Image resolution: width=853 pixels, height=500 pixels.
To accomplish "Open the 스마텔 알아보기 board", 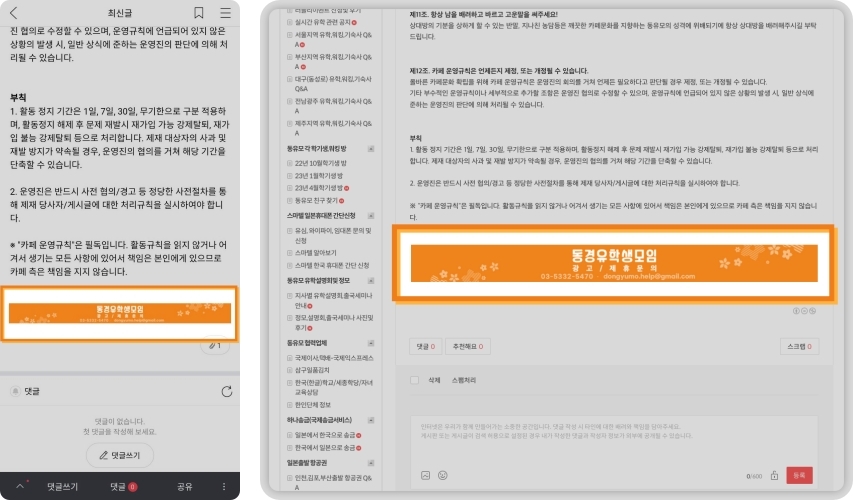I will click(x=316, y=253).
